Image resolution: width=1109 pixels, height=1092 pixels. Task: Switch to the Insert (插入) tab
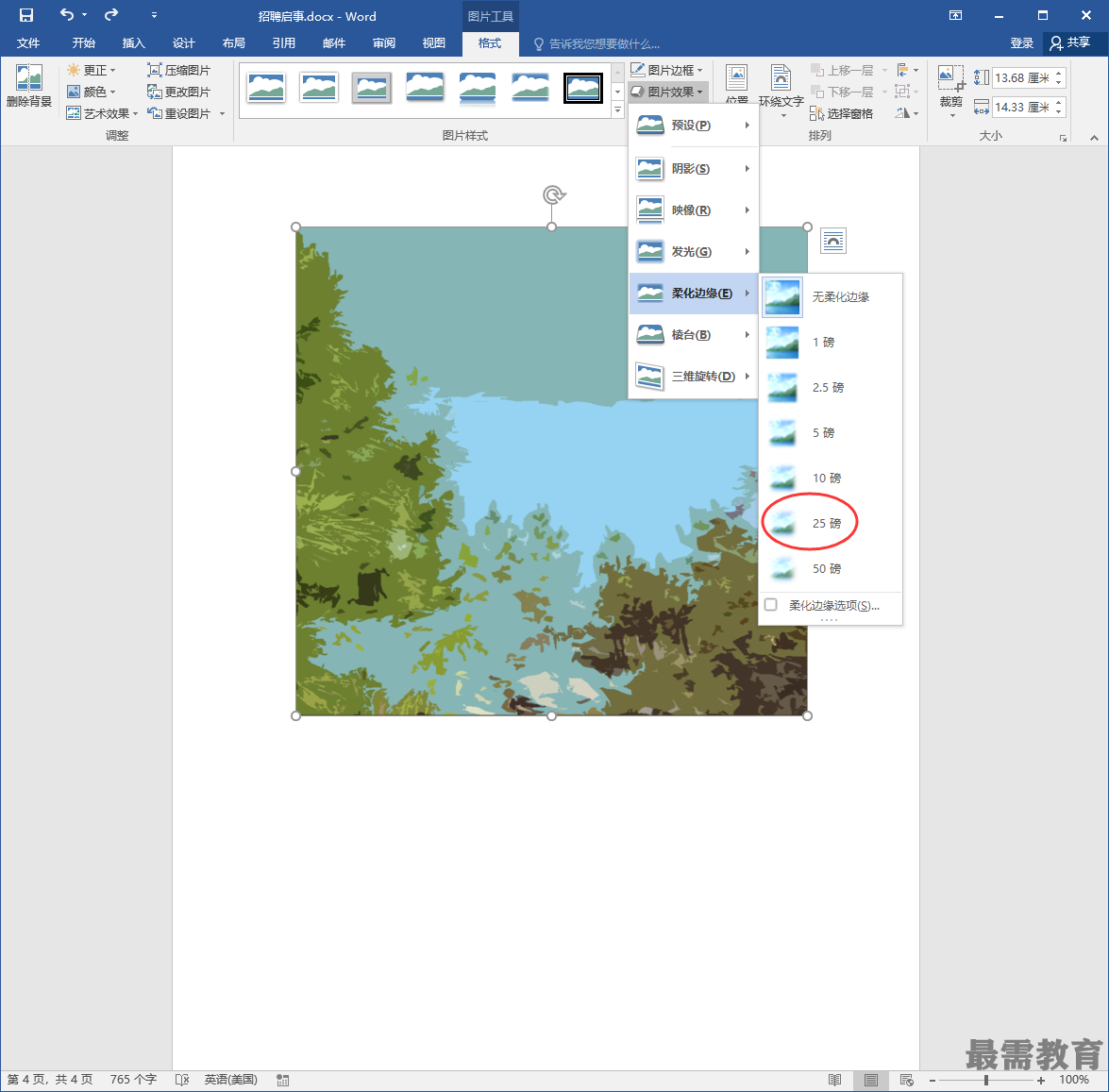[x=134, y=43]
